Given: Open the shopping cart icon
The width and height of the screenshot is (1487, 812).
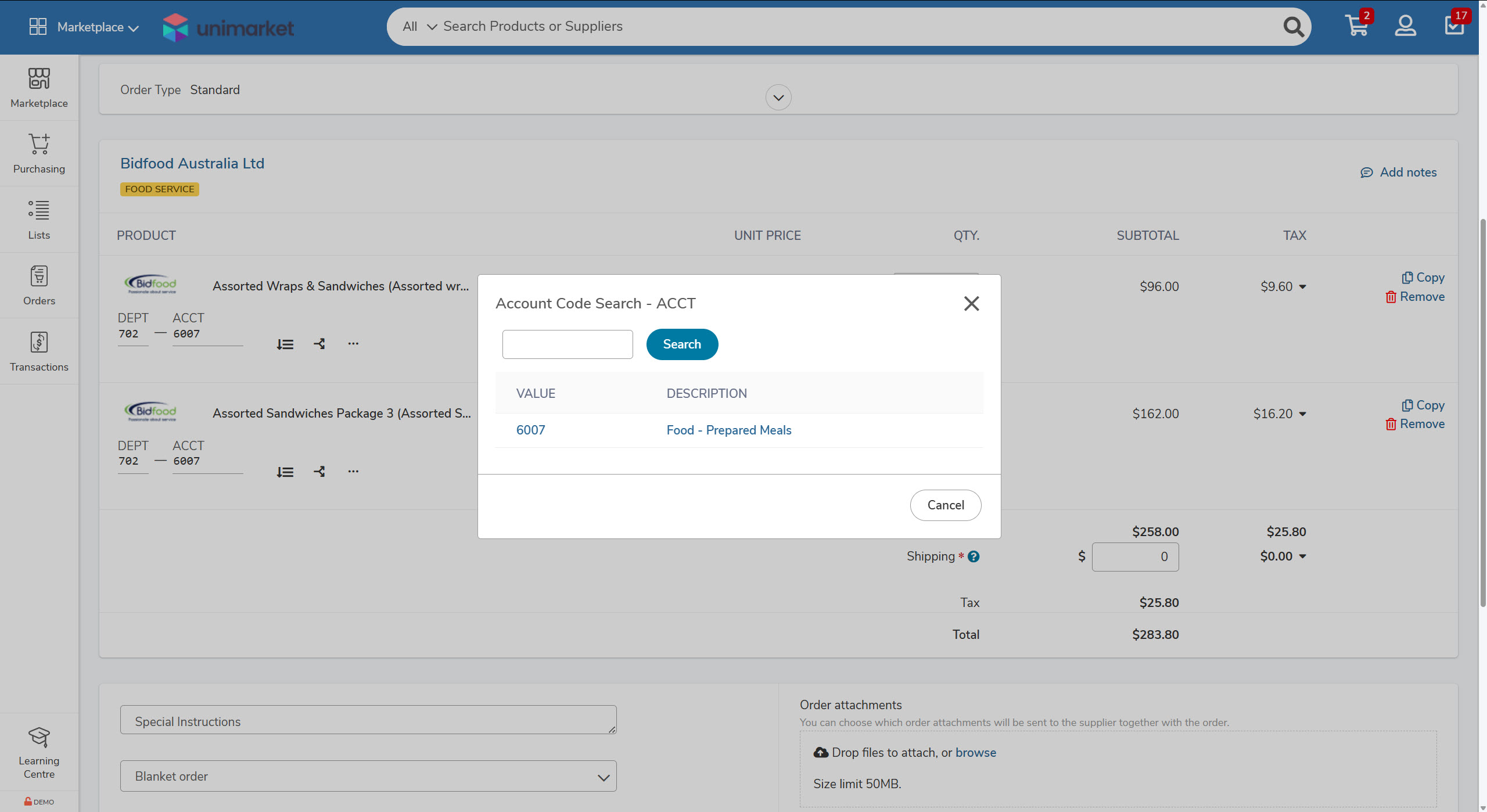Looking at the screenshot, I should click(x=1356, y=26).
